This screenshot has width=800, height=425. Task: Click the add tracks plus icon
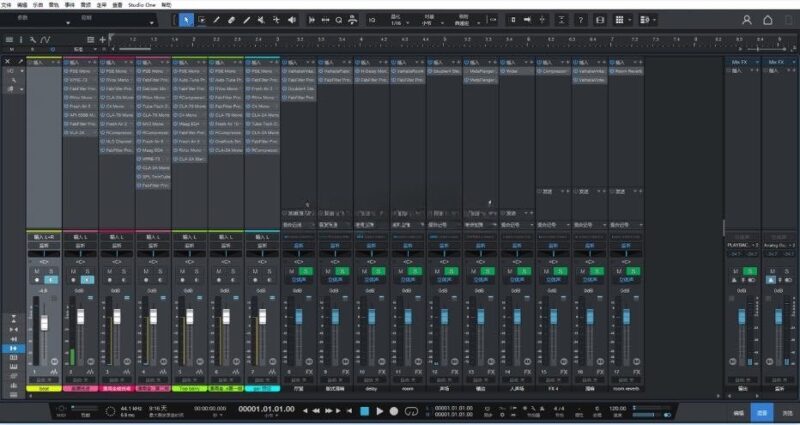click(103, 39)
